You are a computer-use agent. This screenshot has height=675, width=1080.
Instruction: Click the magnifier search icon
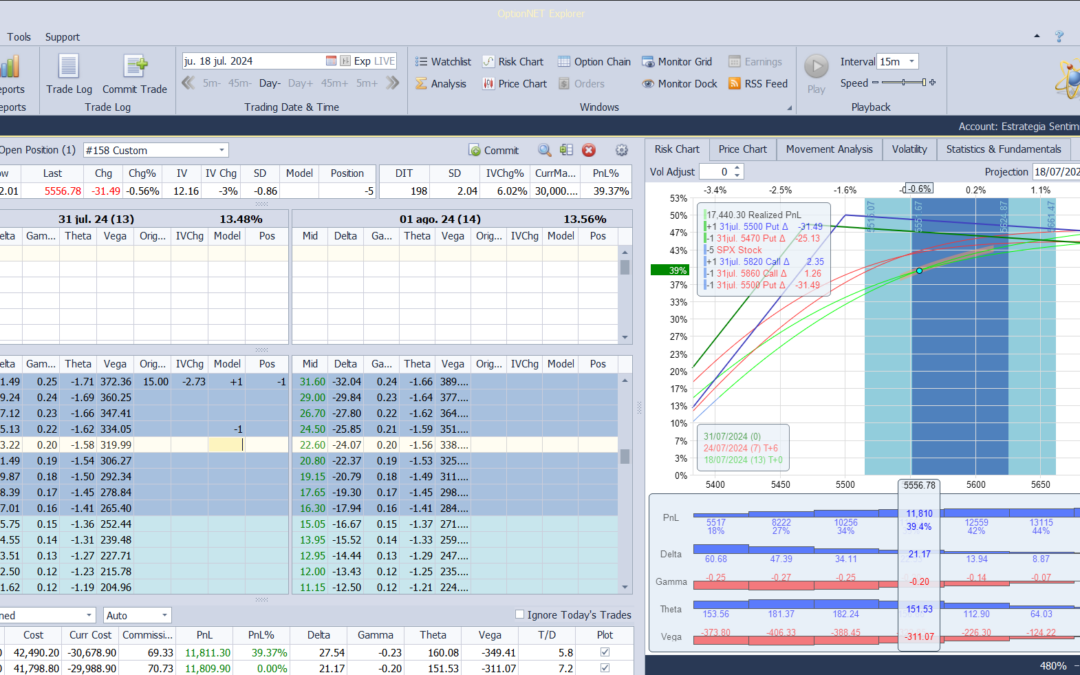[x=544, y=150]
